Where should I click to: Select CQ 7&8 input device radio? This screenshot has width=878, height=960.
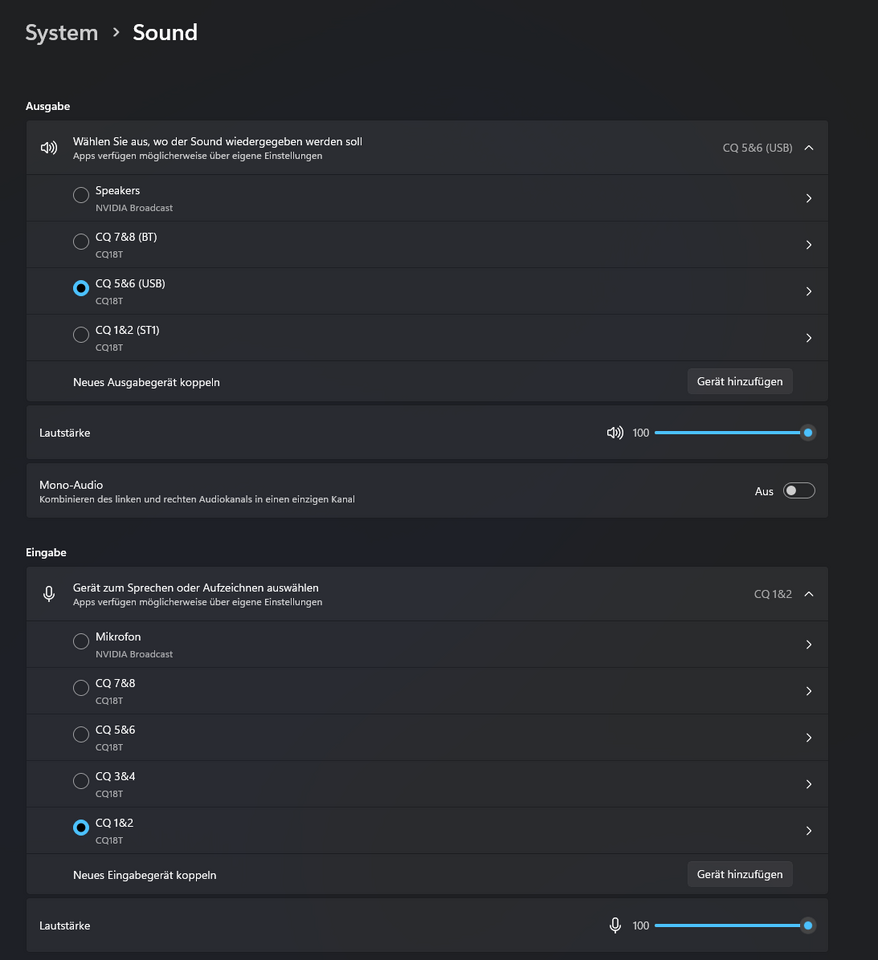coord(81,688)
